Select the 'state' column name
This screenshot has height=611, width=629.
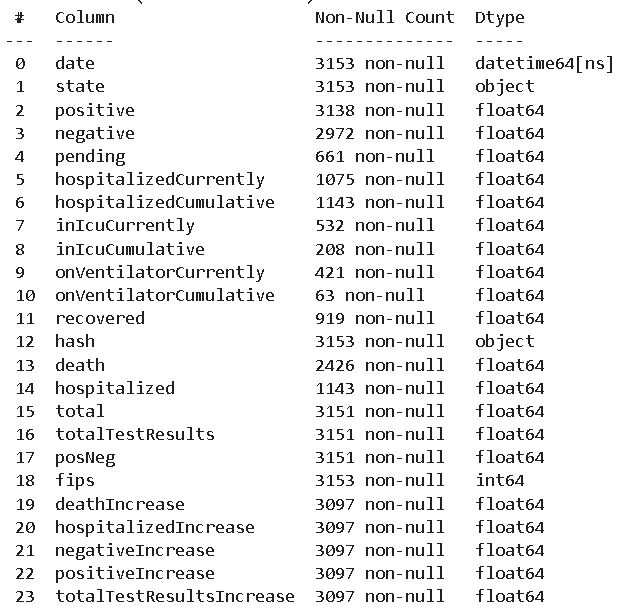pyautogui.click(x=80, y=87)
